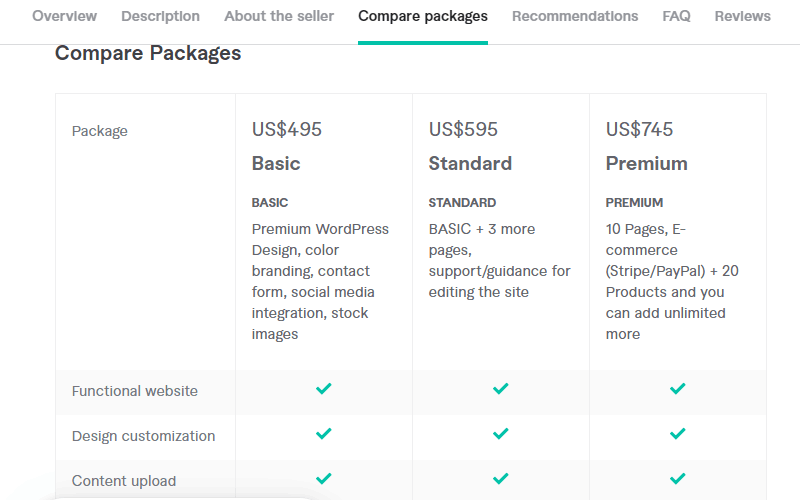
Task: Switch to the Description tab
Action: 160,16
